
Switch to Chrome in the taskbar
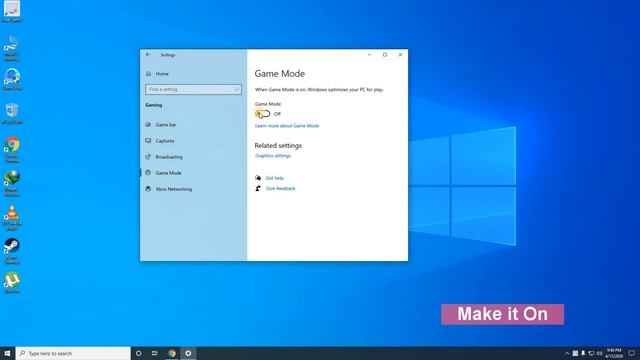172,353
